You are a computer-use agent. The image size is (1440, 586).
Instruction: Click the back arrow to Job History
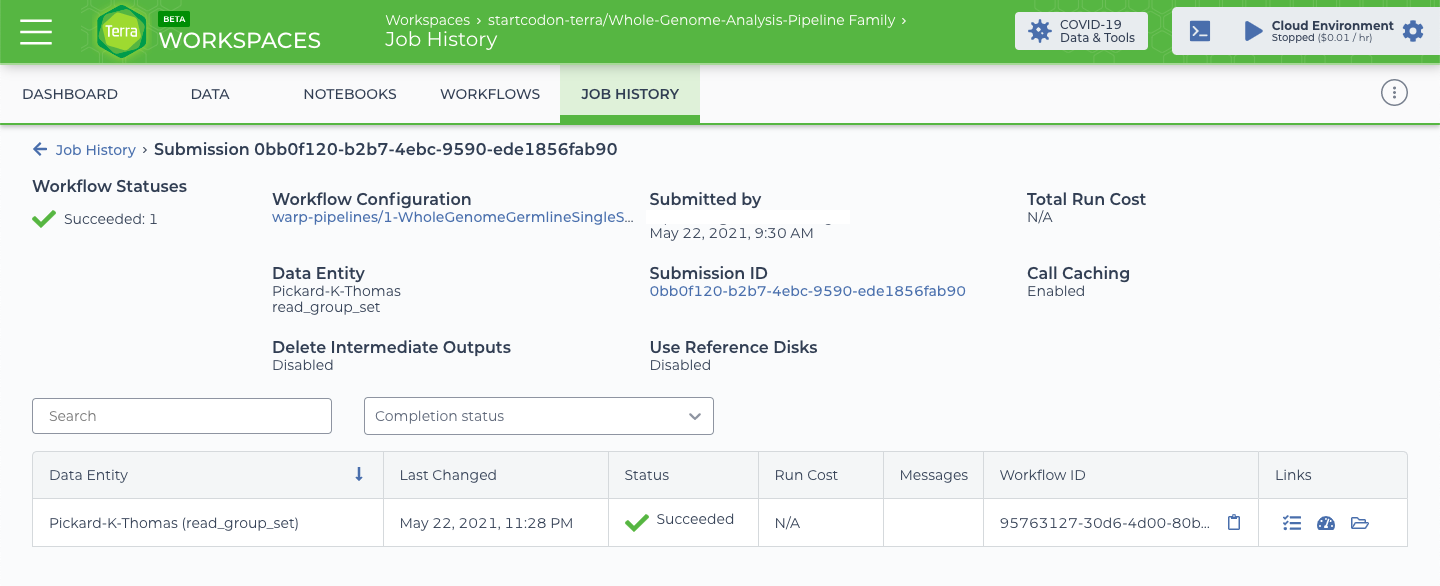pos(40,149)
